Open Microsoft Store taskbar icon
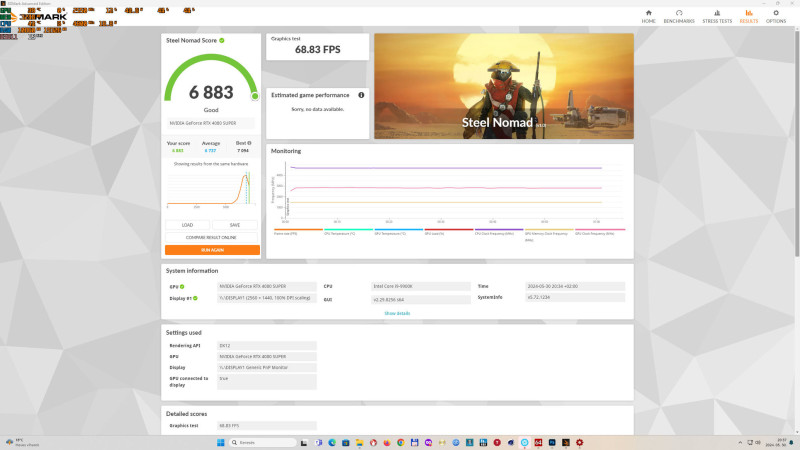 [x=346, y=442]
